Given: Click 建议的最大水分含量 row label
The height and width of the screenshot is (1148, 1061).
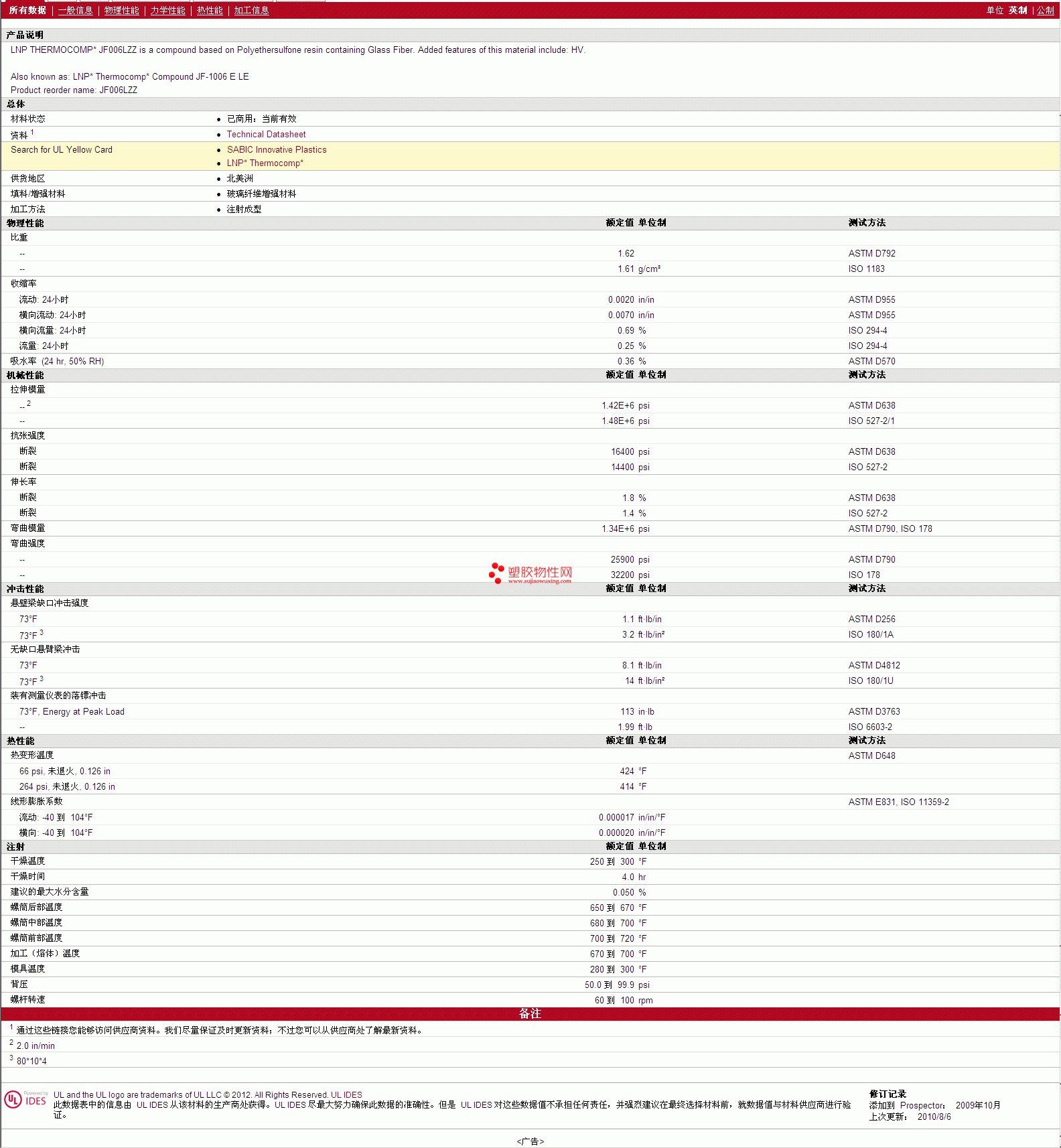Looking at the screenshot, I should click(x=49, y=891).
